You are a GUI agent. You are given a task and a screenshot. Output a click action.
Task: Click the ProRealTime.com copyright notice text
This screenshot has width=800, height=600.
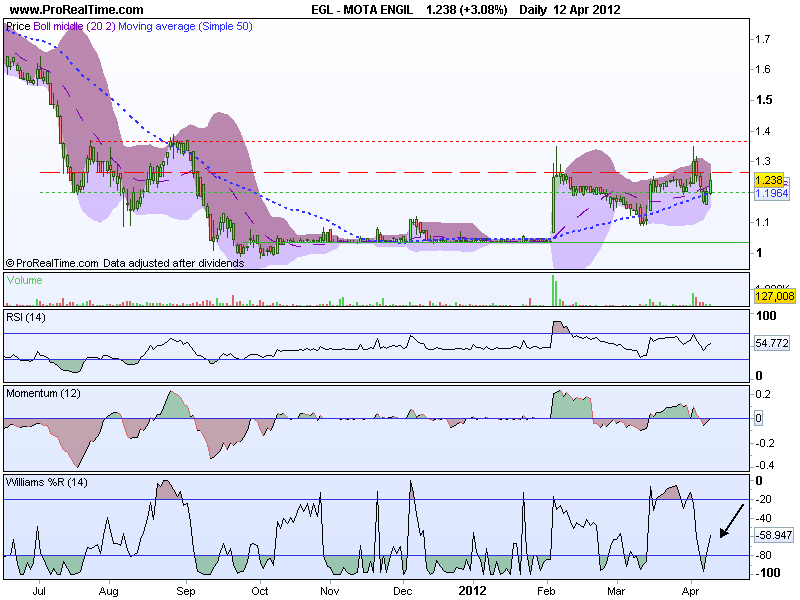(124, 263)
